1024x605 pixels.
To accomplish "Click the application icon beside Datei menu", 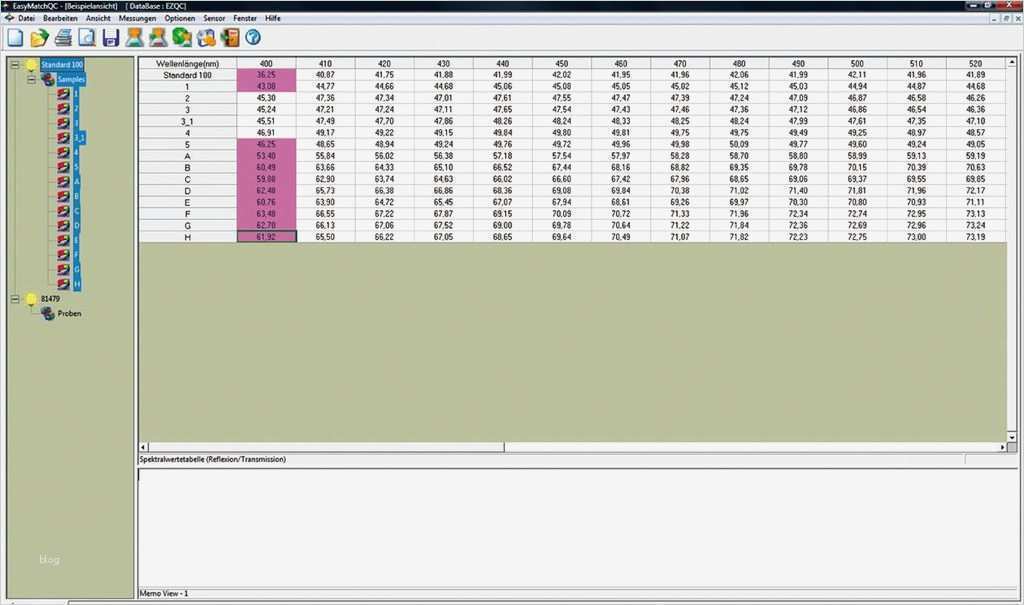I will (9, 18).
